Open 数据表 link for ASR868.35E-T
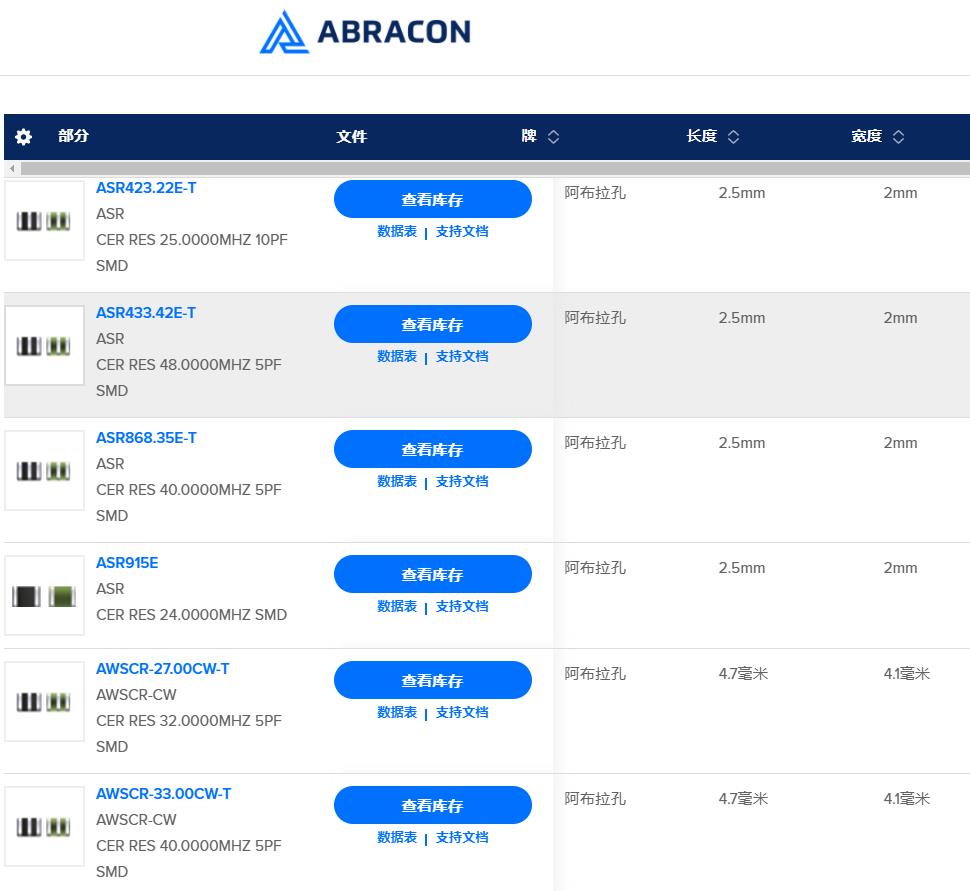The width and height of the screenshot is (970, 891). click(397, 481)
